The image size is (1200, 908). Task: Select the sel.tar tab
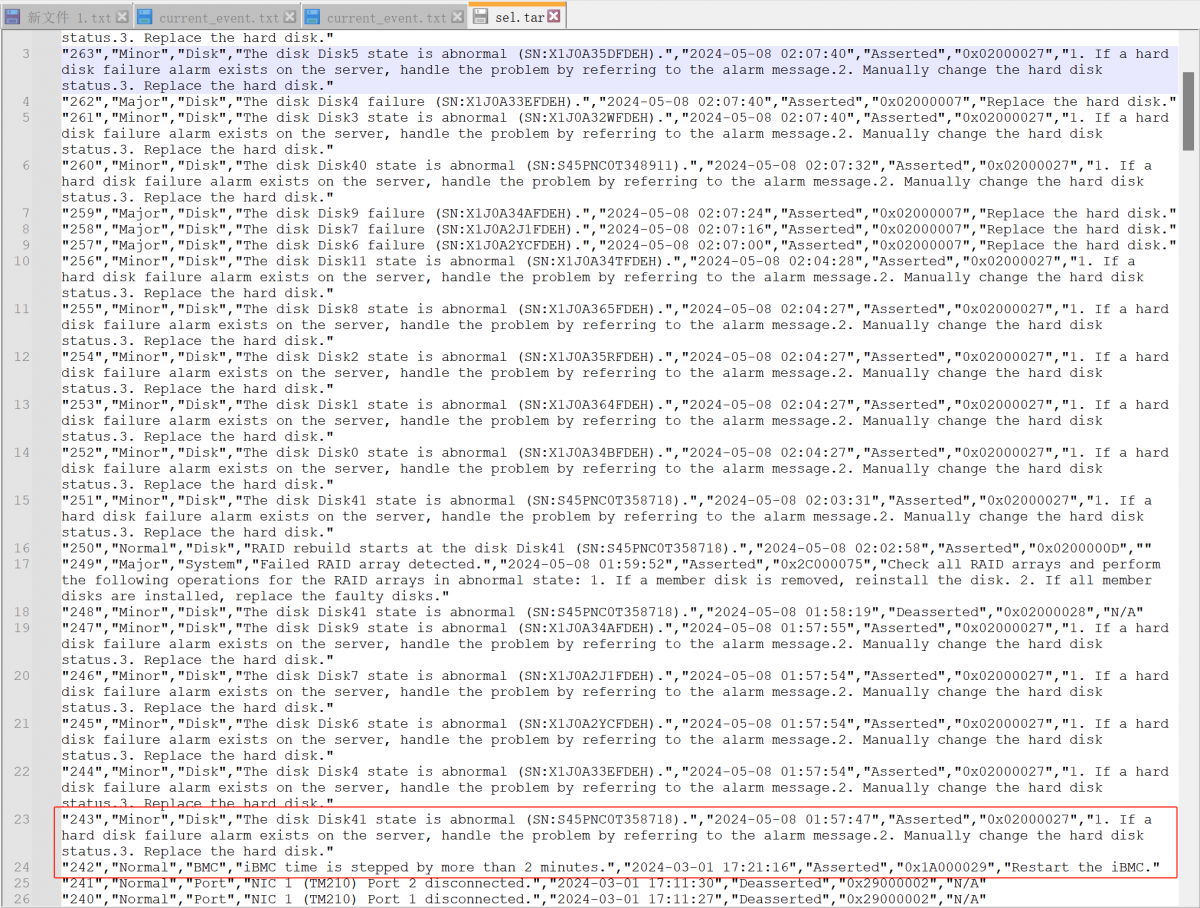(x=519, y=17)
